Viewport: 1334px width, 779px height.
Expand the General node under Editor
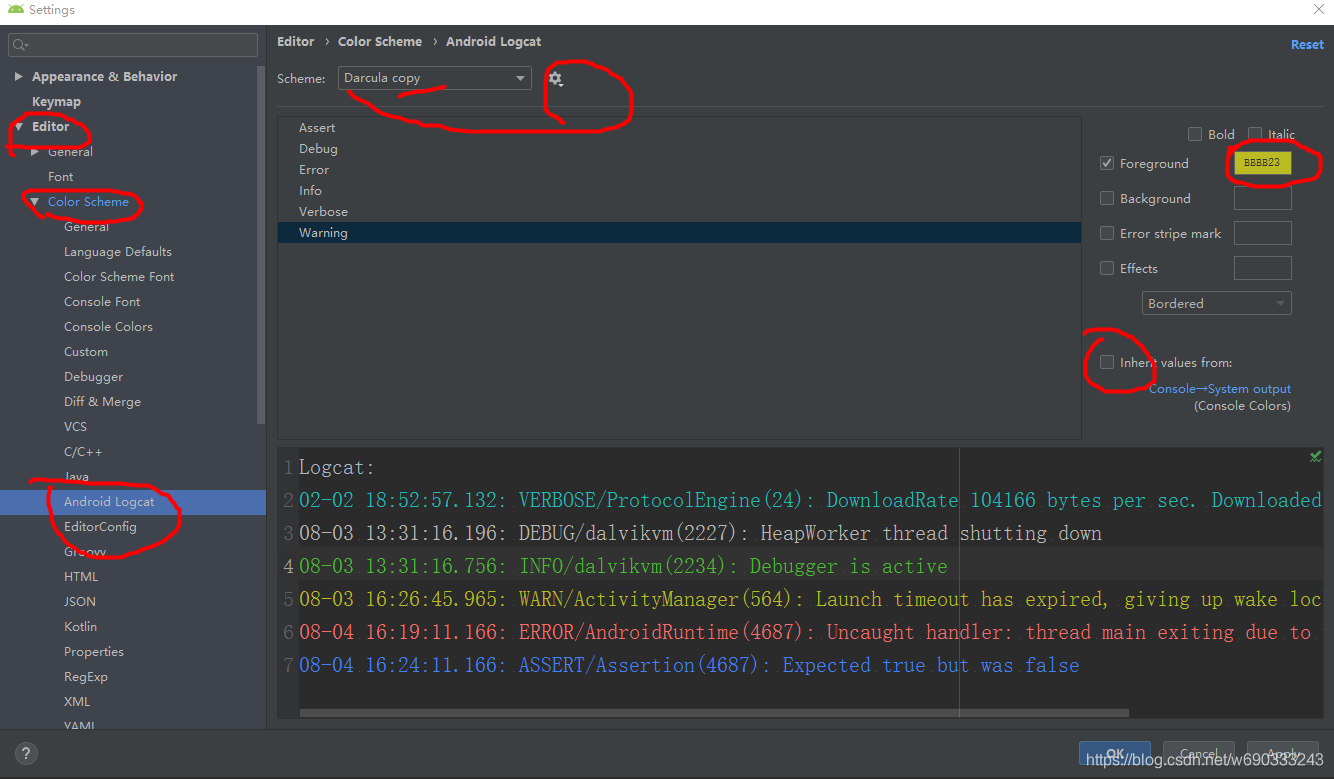coord(35,151)
